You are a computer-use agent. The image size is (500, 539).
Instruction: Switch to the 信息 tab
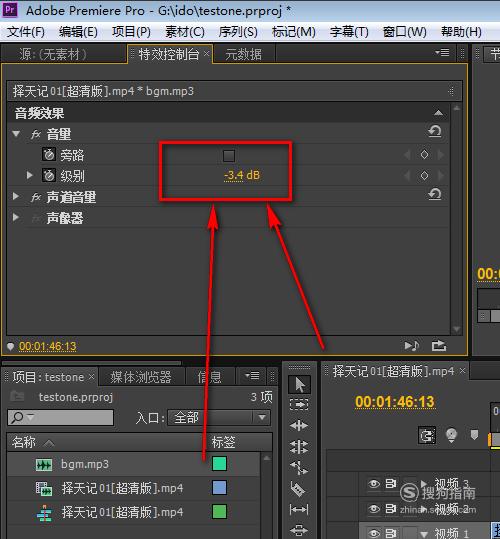click(x=209, y=377)
